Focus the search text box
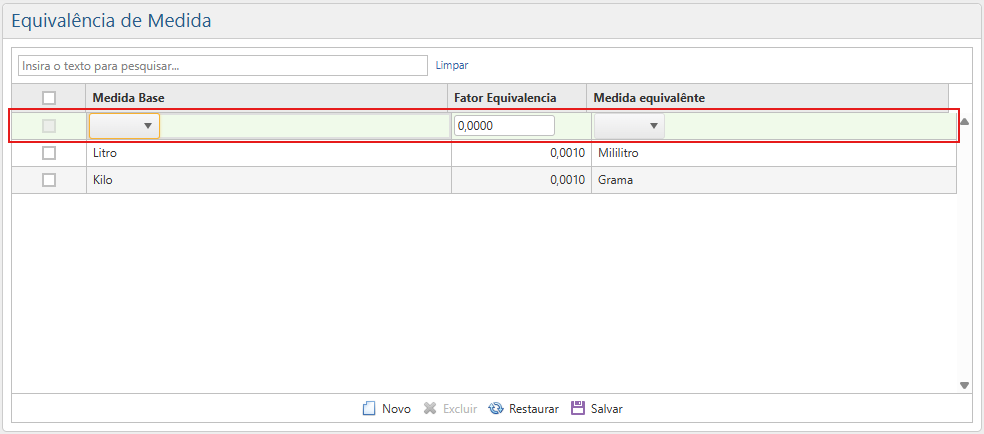Image resolution: width=984 pixels, height=434 pixels. 223,65
